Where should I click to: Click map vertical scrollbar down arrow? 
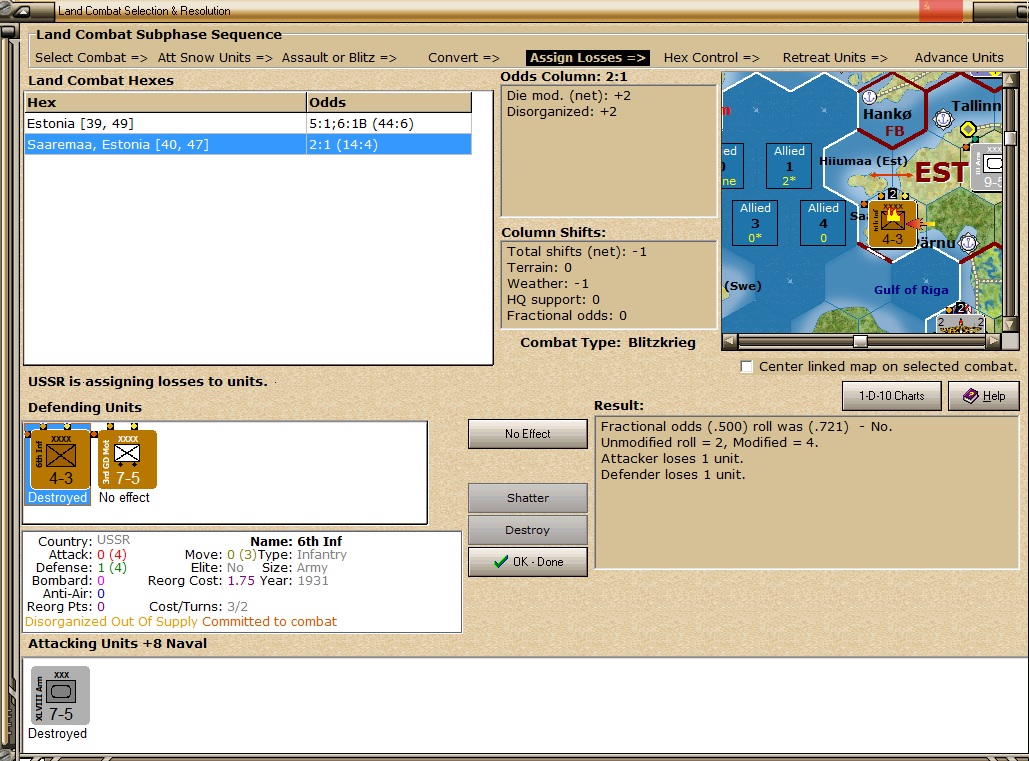pyautogui.click(x=1011, y=325)
